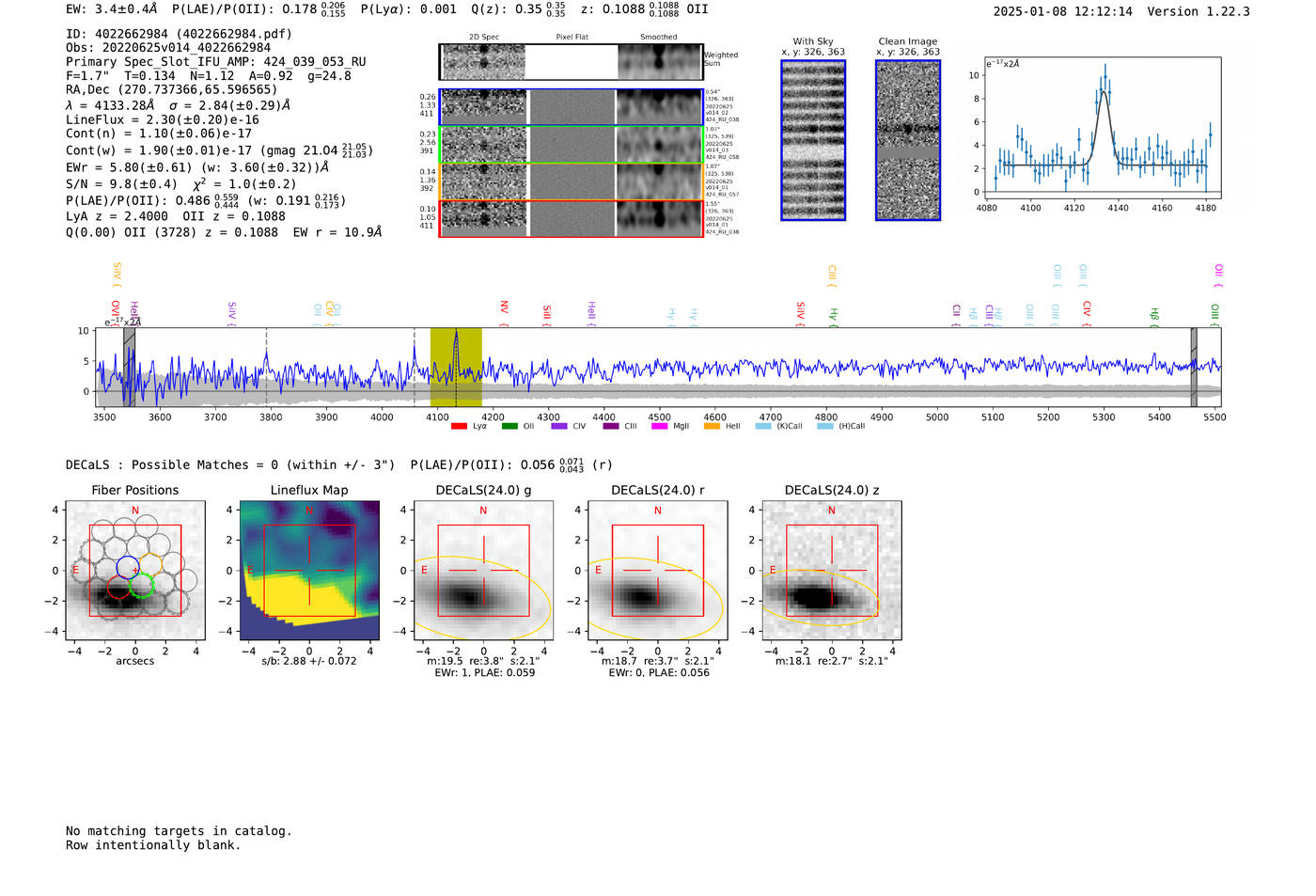The height and width of the screenshot is (896, 1316).
Task: Click the EWr = 5.80(±0.61) line
Action: (x=197, y=167)
